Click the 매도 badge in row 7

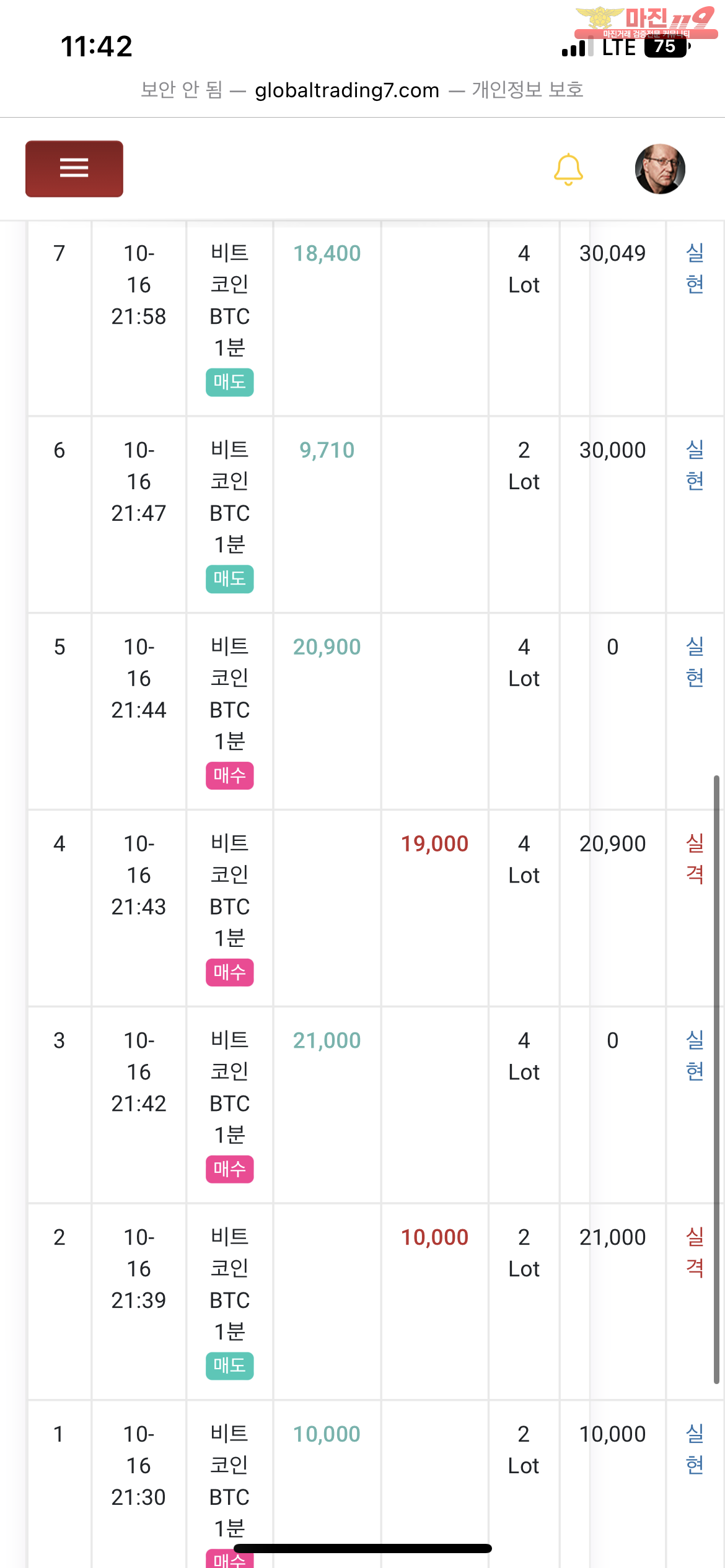click(229, 382)
